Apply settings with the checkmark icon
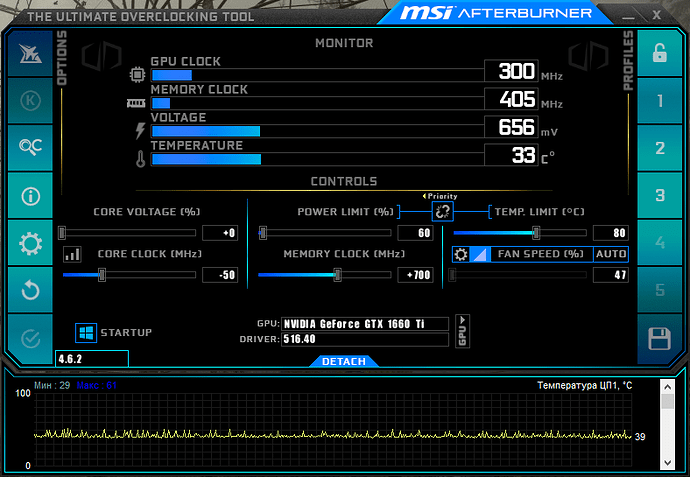Viewport: 690px width, 477px height. tap(30, 338)
